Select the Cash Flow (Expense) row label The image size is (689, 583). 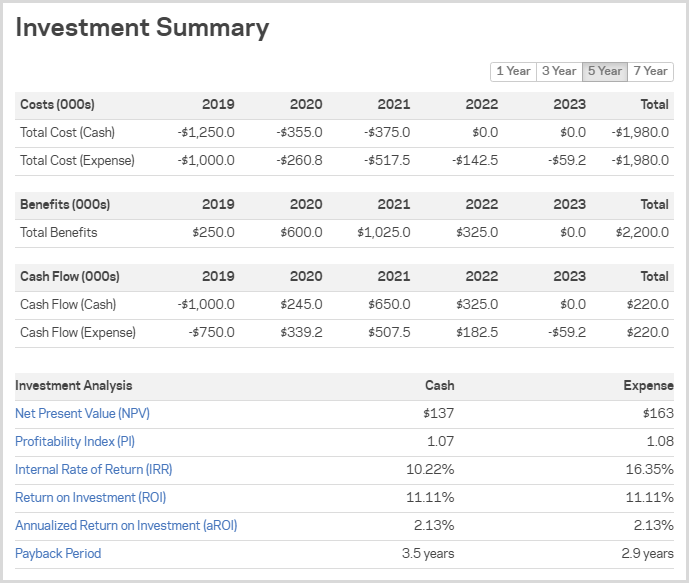click(77, 332)
